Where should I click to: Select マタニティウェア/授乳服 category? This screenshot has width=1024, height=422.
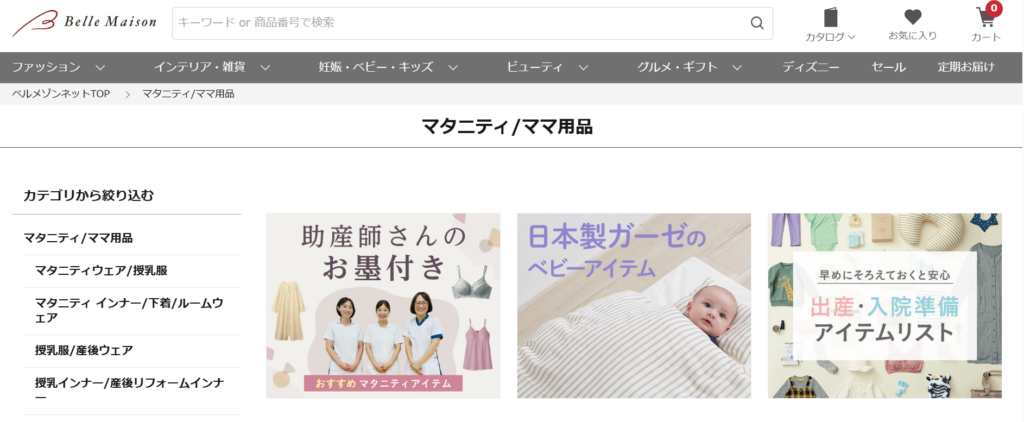101,270
